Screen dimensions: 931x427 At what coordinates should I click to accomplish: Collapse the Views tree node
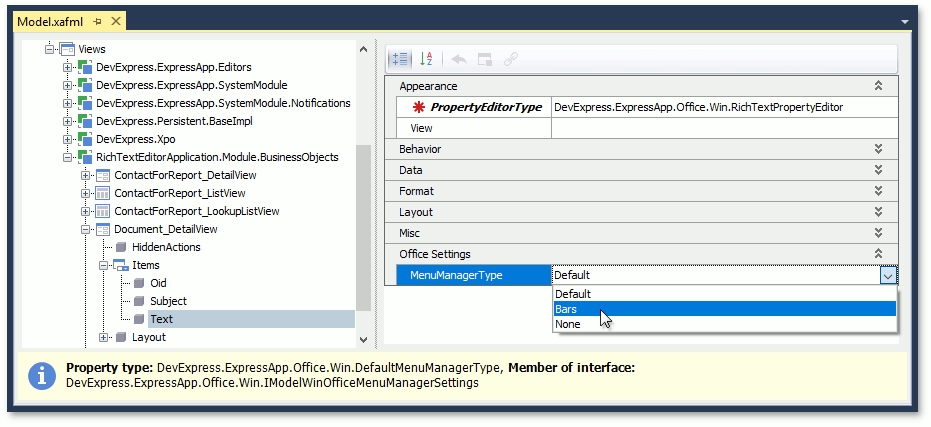(x=49, y=49)
